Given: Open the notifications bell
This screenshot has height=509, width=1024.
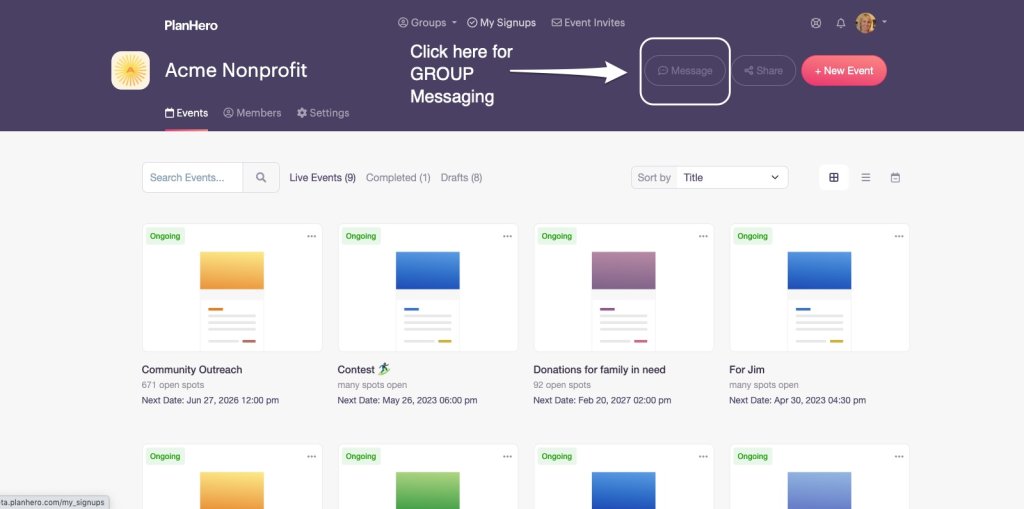Looking at the screenshot, I should 841,23.
